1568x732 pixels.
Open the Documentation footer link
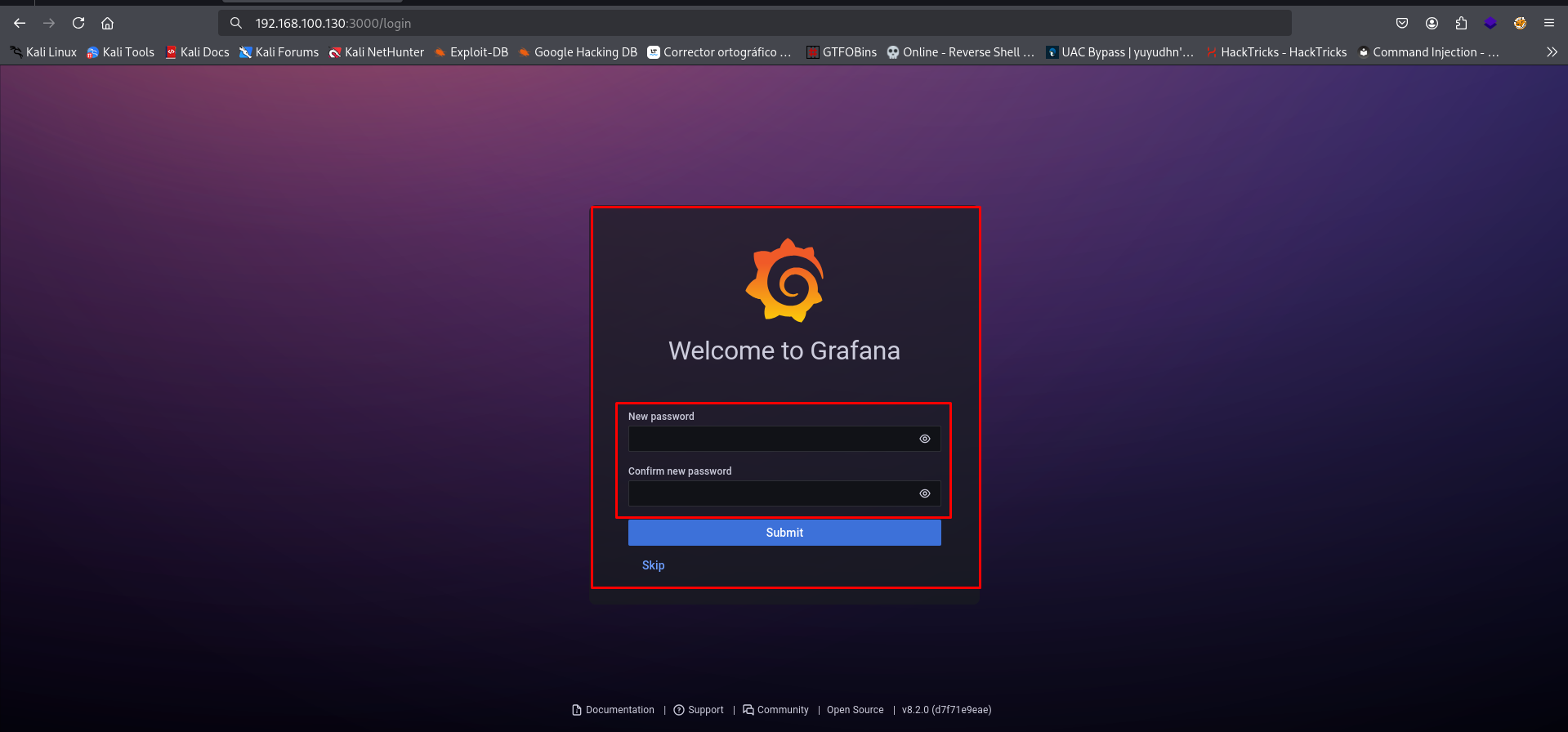[x=613, y=710]
